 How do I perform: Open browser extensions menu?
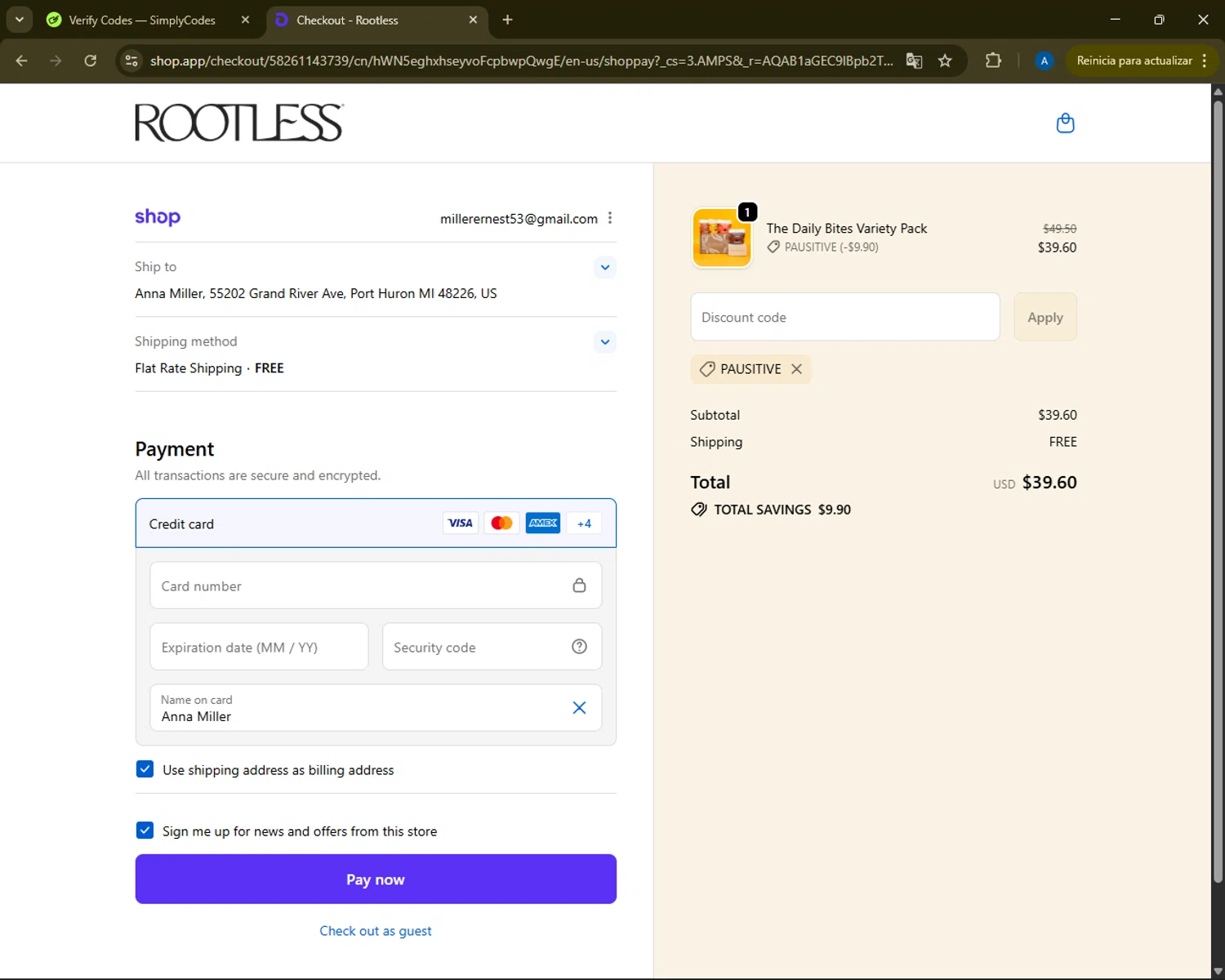coord(993,60)
